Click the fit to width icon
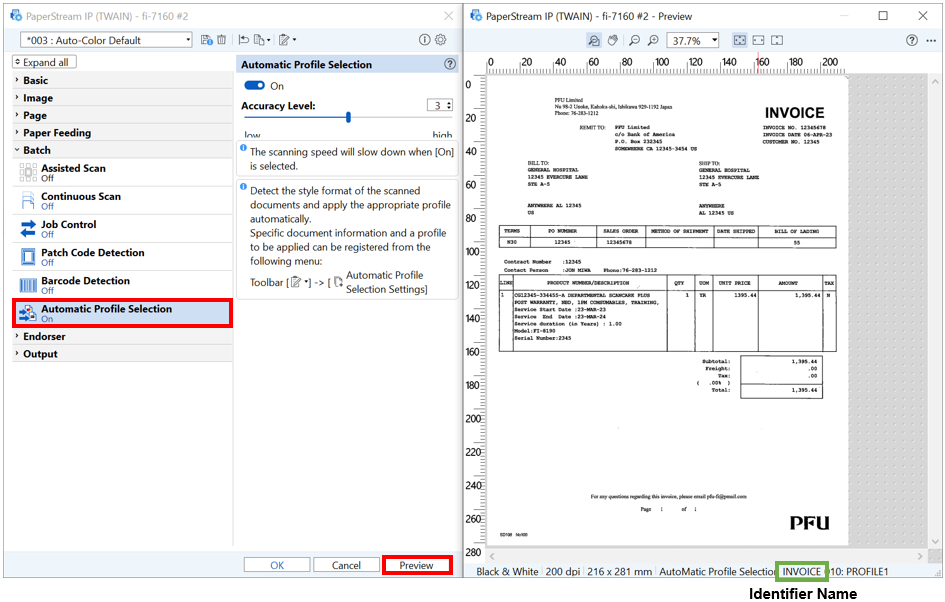 point(758,40)
